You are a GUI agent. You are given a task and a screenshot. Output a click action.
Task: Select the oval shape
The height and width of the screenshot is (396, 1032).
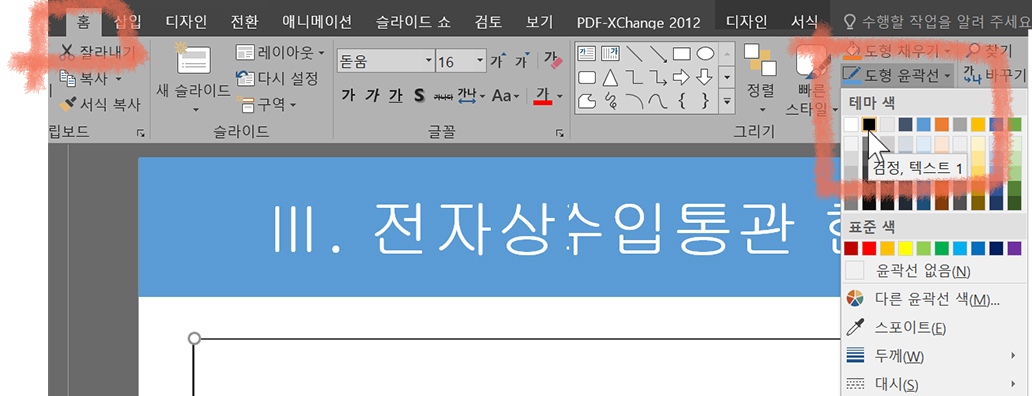[x=705, y=53]
